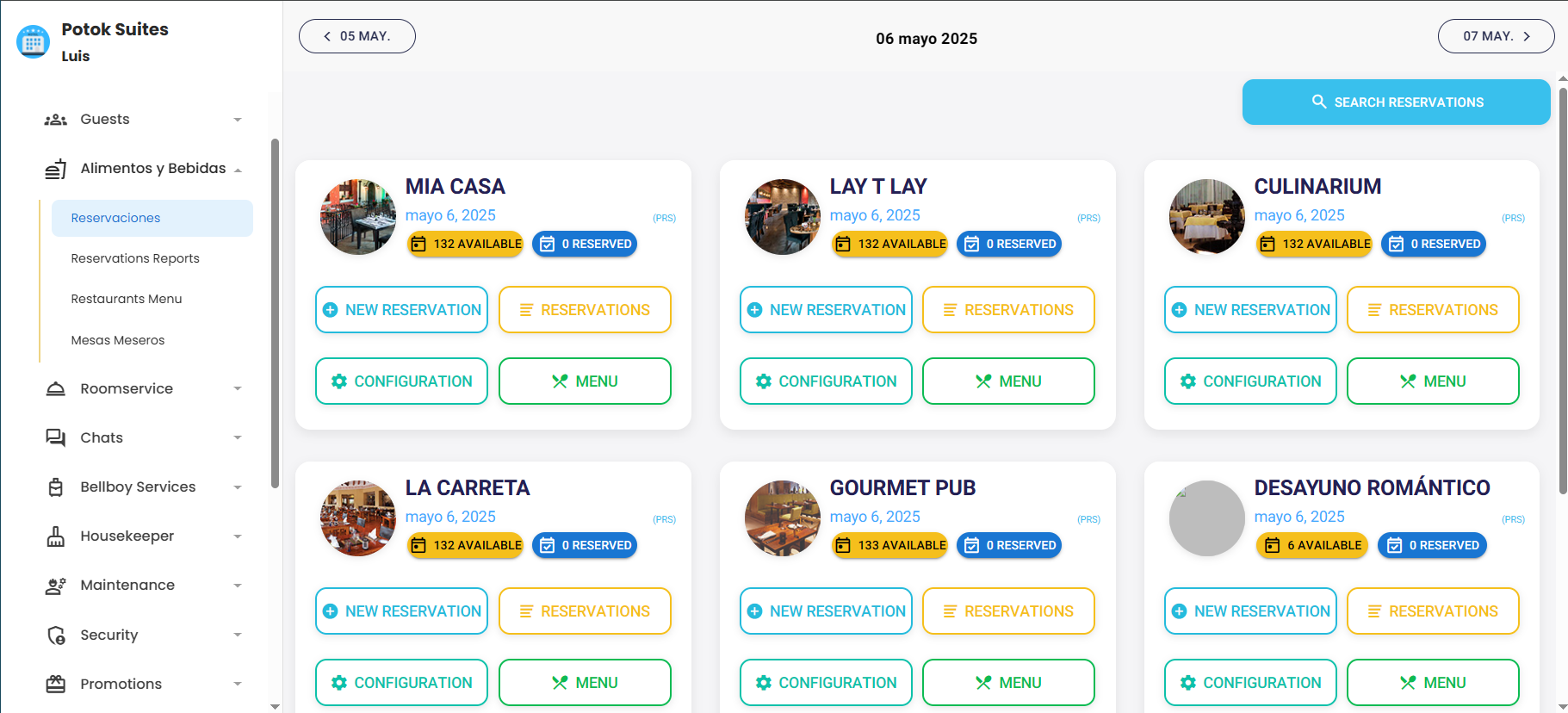
Task: Click the DESAYUNO ROMÁNTICO placeholder thumbnail
Action: [1207, 518]
